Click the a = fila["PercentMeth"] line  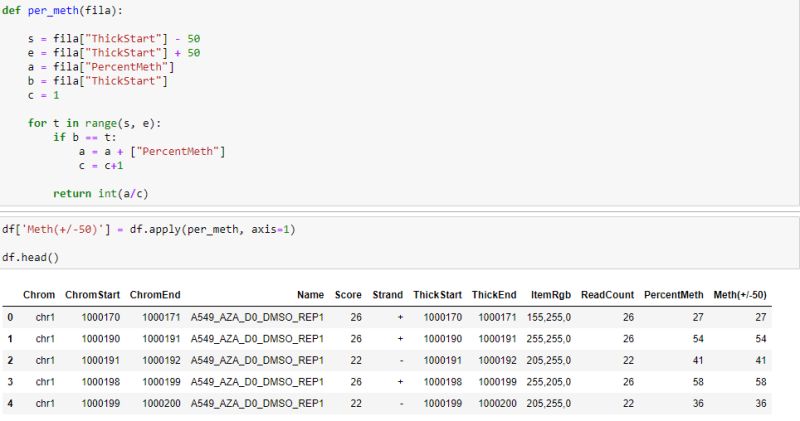tap(101, 67)
